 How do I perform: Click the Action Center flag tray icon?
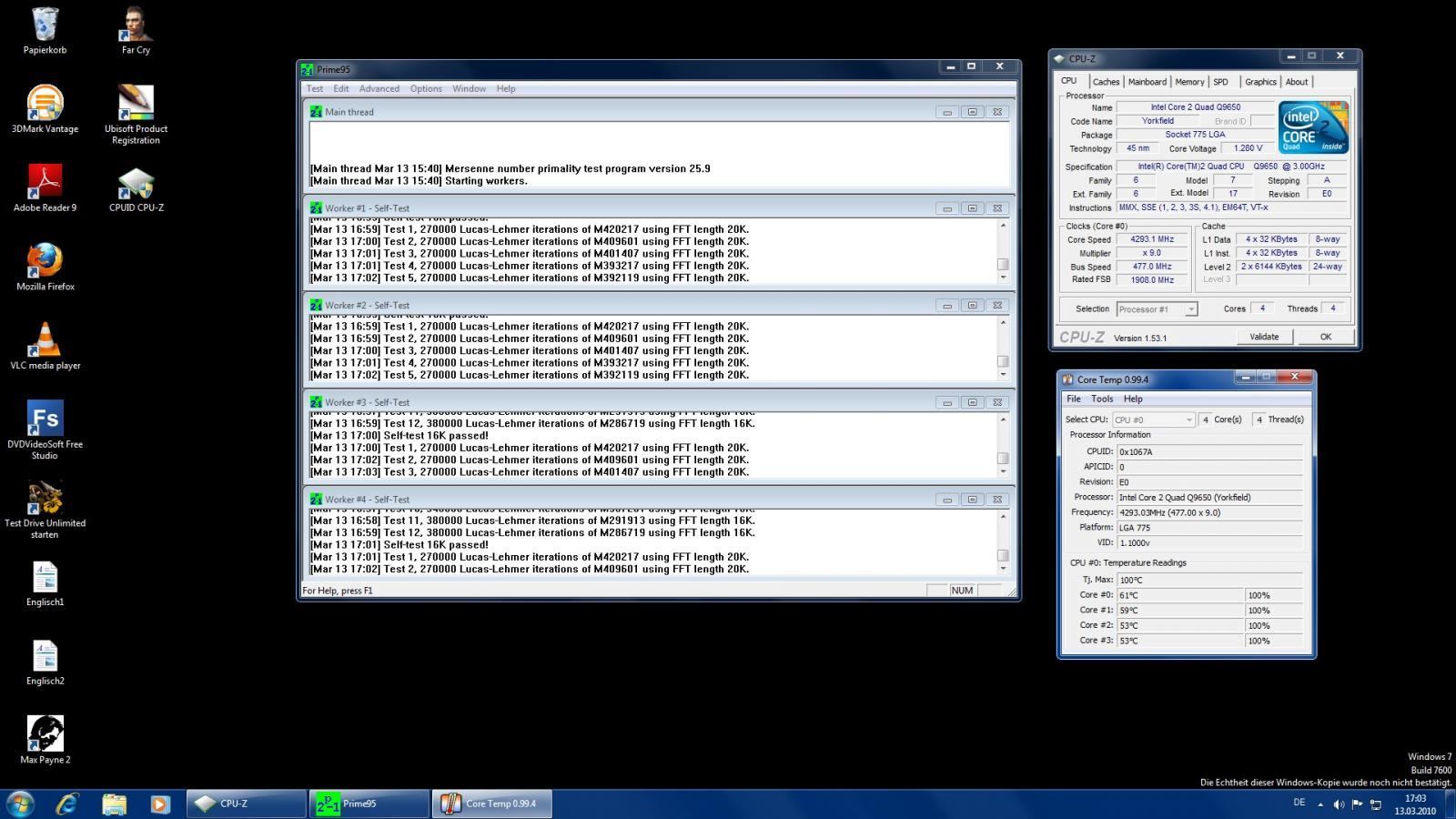(1357, 804)
